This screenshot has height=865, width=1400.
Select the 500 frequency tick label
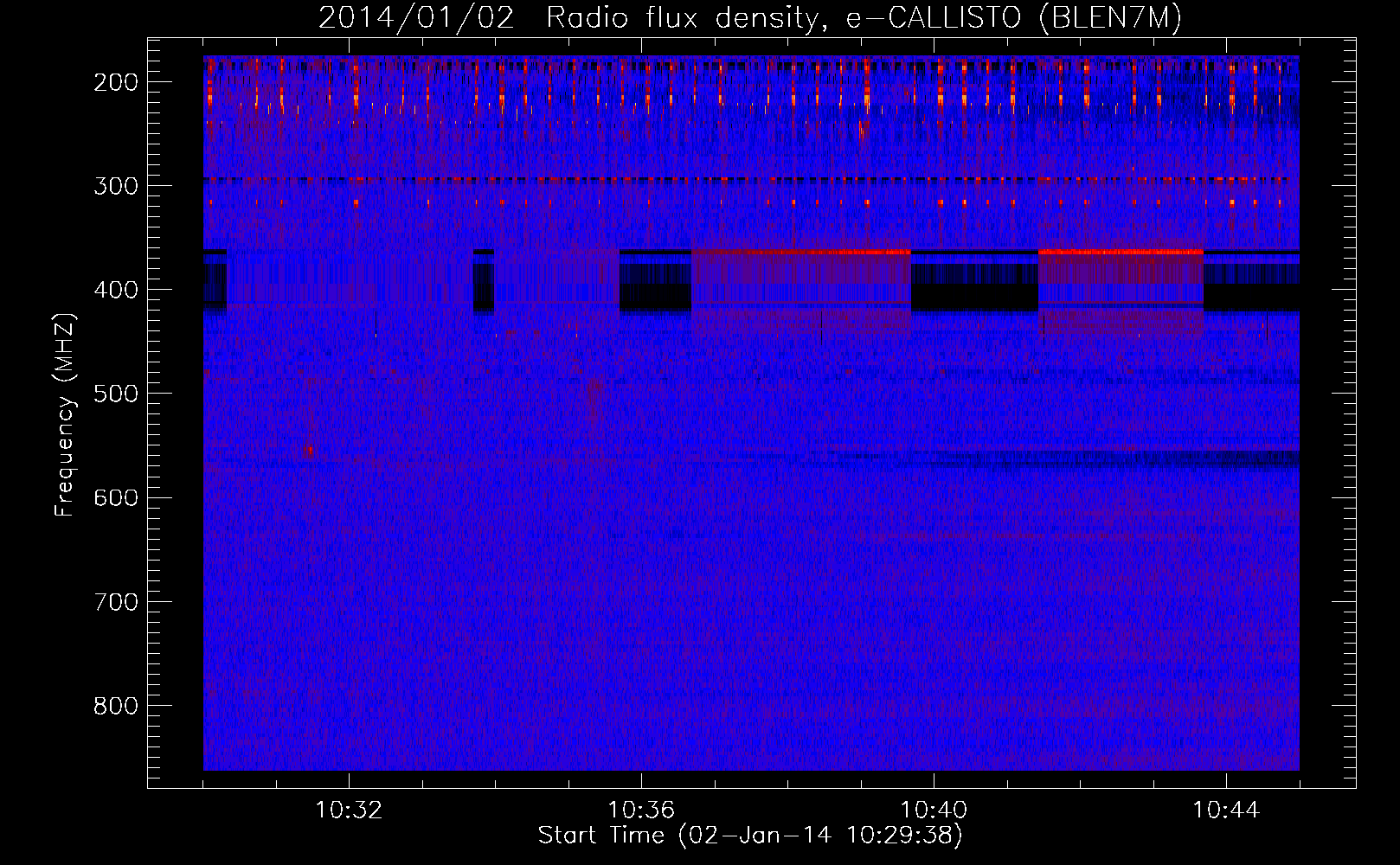click(x=116, y=394)
